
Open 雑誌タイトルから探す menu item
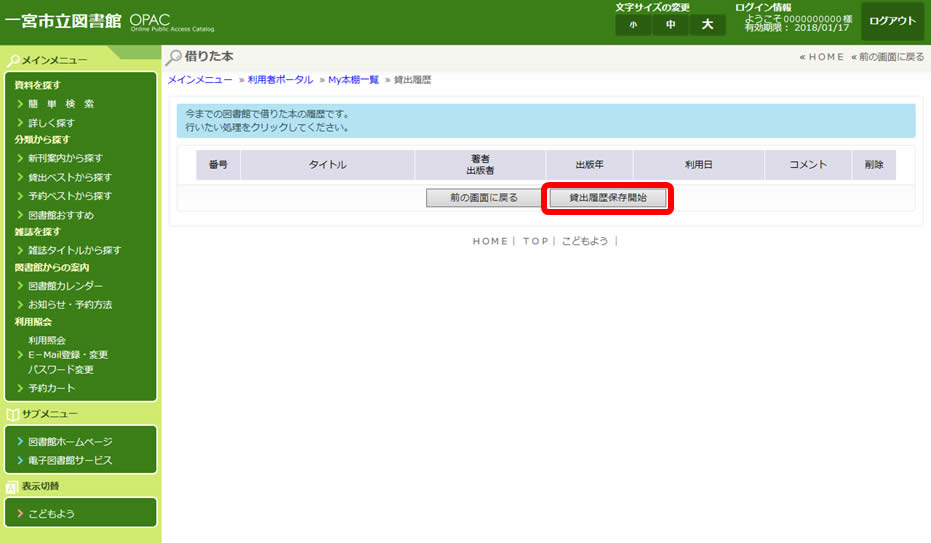pos(75,250)
